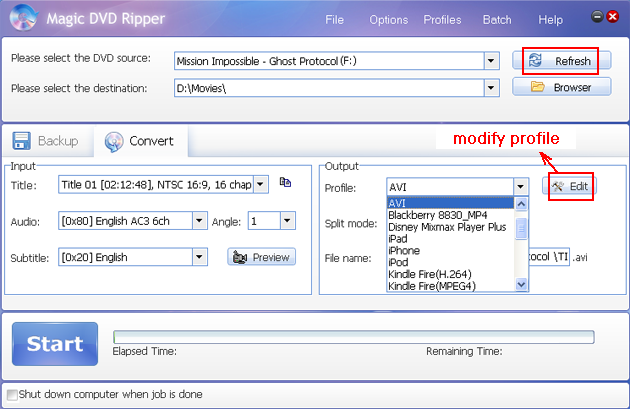
Task: Select Blackberry 8830_MP4 profile
Action: point(450,215)
